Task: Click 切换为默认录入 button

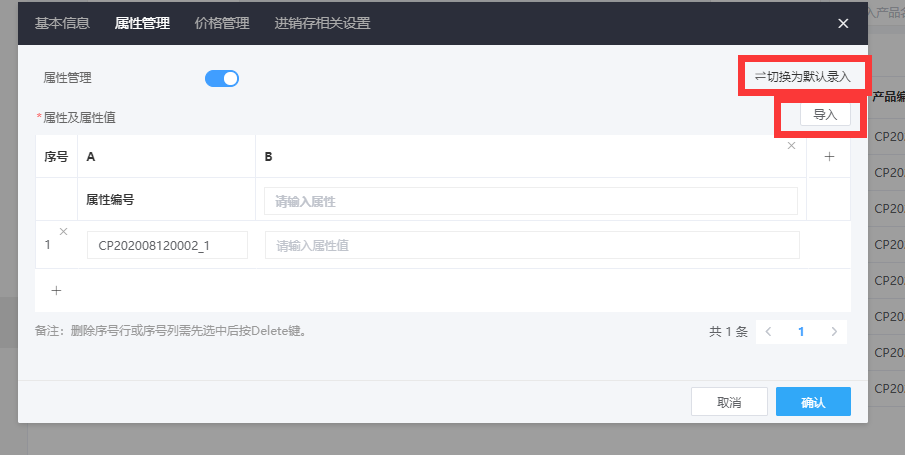Action: pos(802,77)
